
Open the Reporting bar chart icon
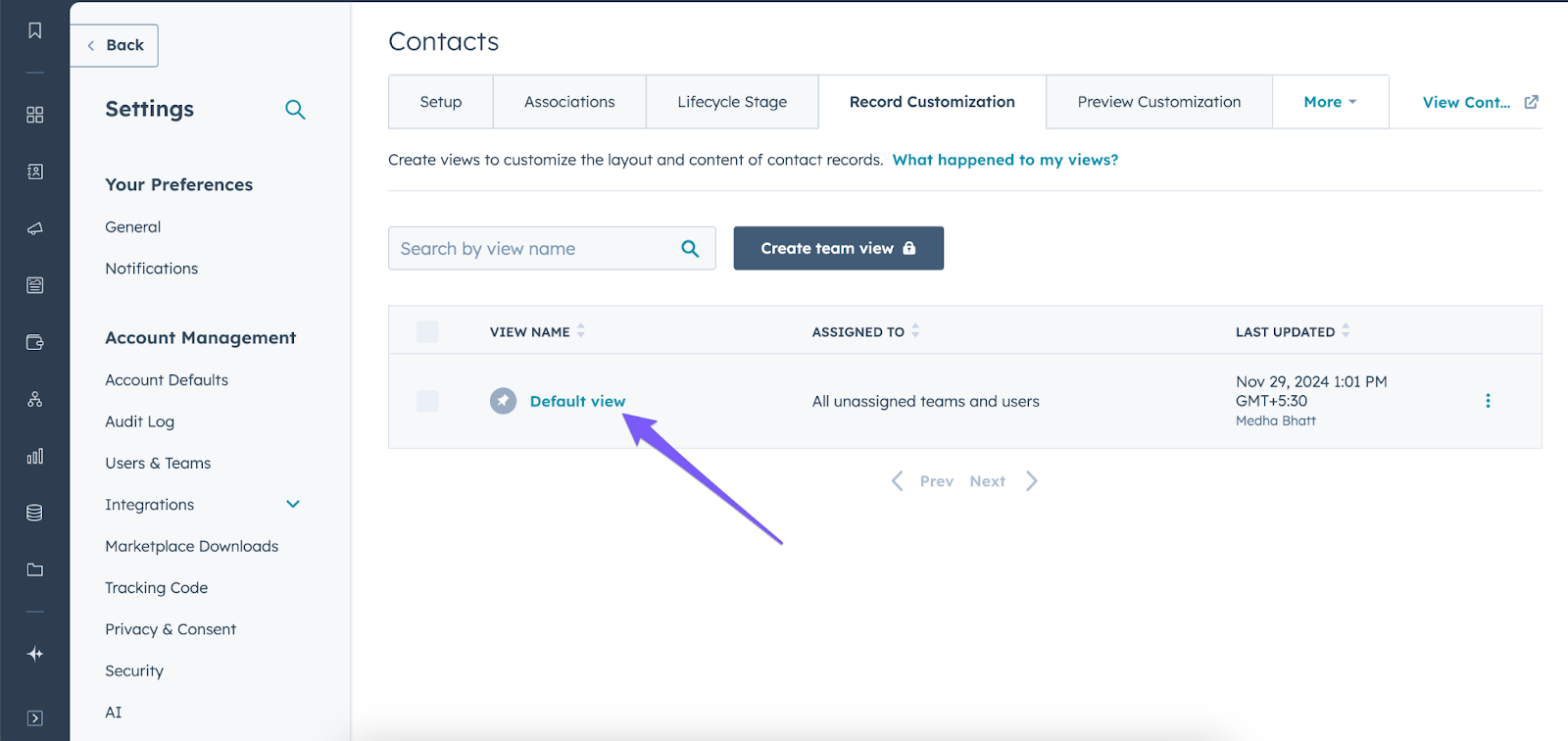(x=35, y=456)
